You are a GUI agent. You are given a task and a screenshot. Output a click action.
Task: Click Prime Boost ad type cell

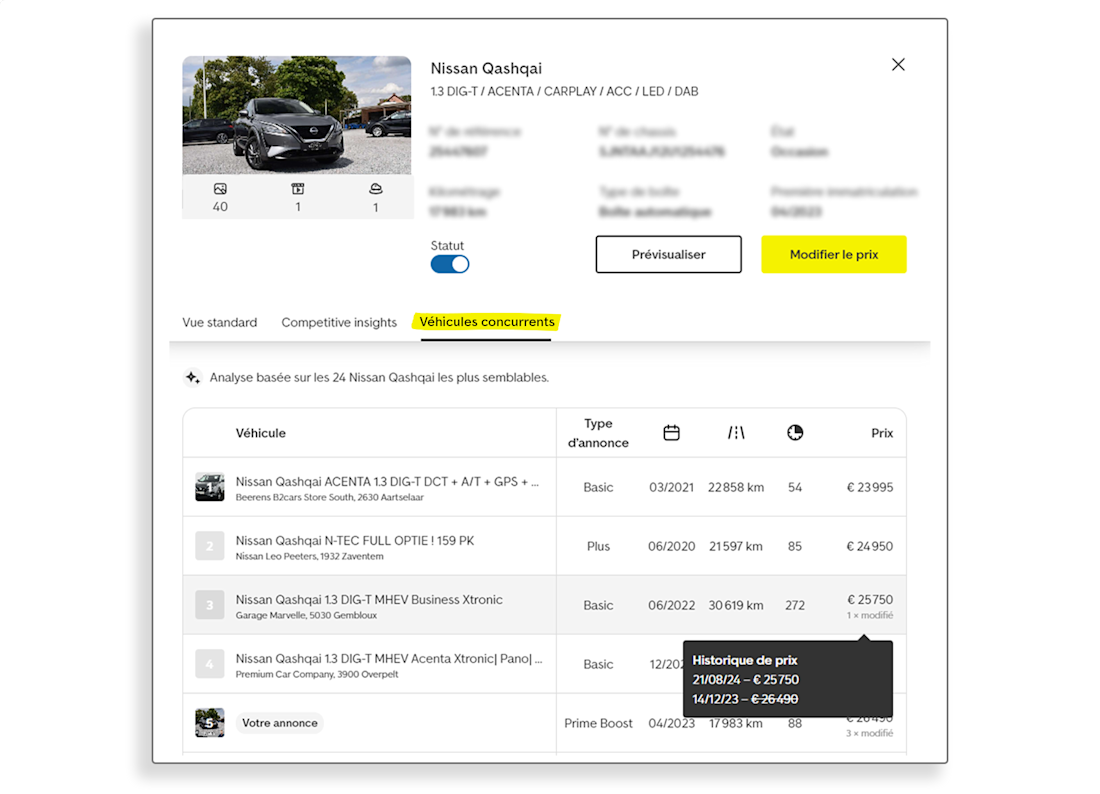(x=598, y=723)
